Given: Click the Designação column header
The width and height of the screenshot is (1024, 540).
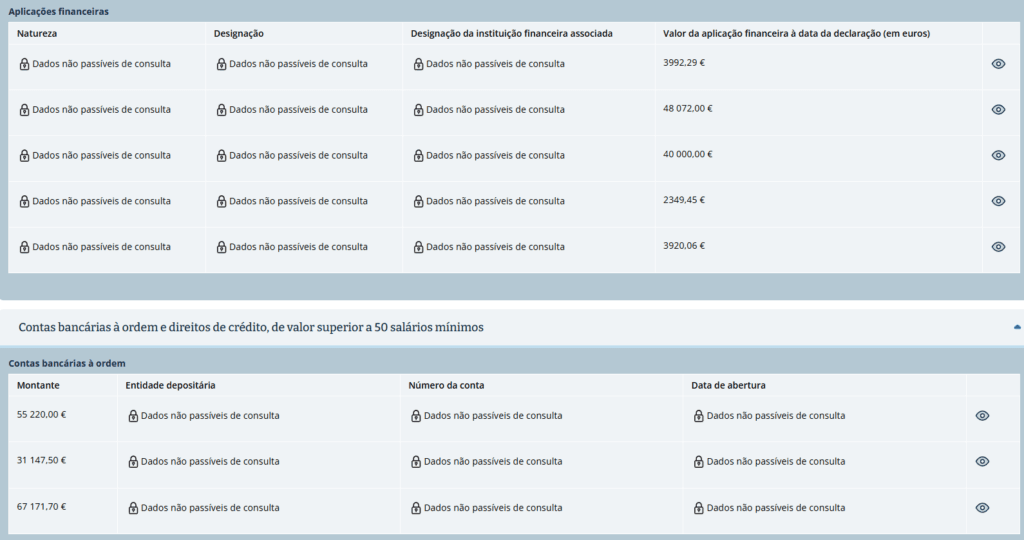Looking at the screenshot, I should tap(238, 33).
